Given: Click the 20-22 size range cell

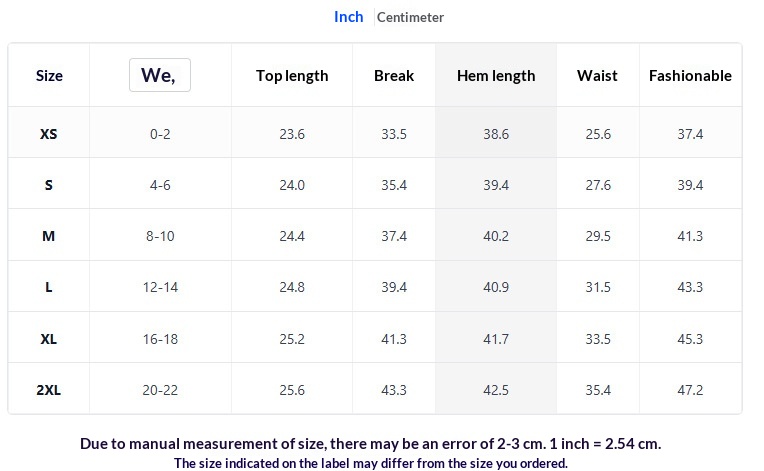Looking at the screenshot, I should [x=160, y=390].
